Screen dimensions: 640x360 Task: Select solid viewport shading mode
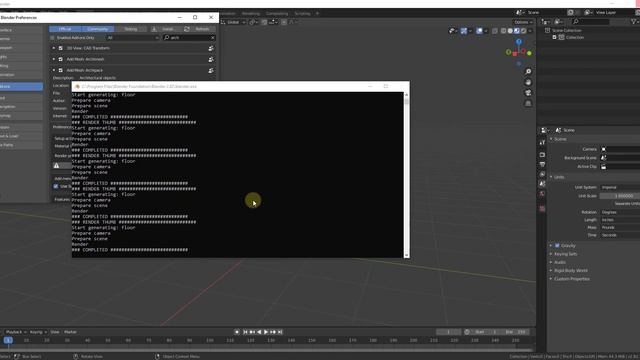(x=510, y=31)
